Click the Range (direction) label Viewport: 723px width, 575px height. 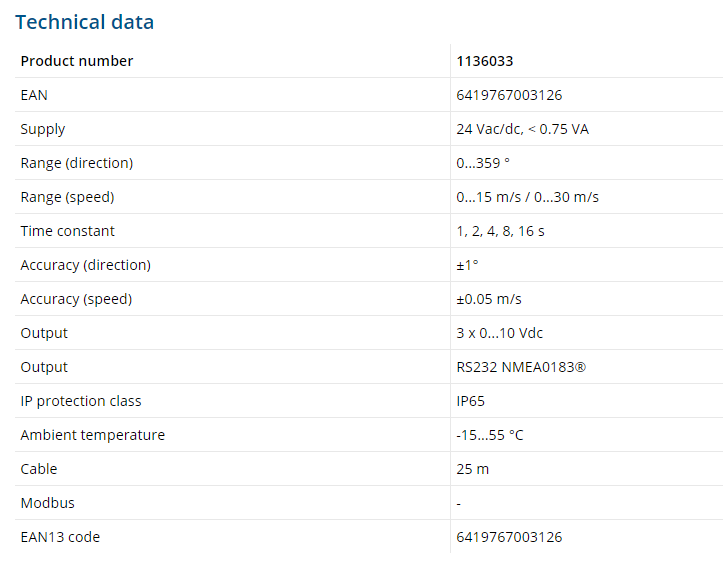coord(77,163)
